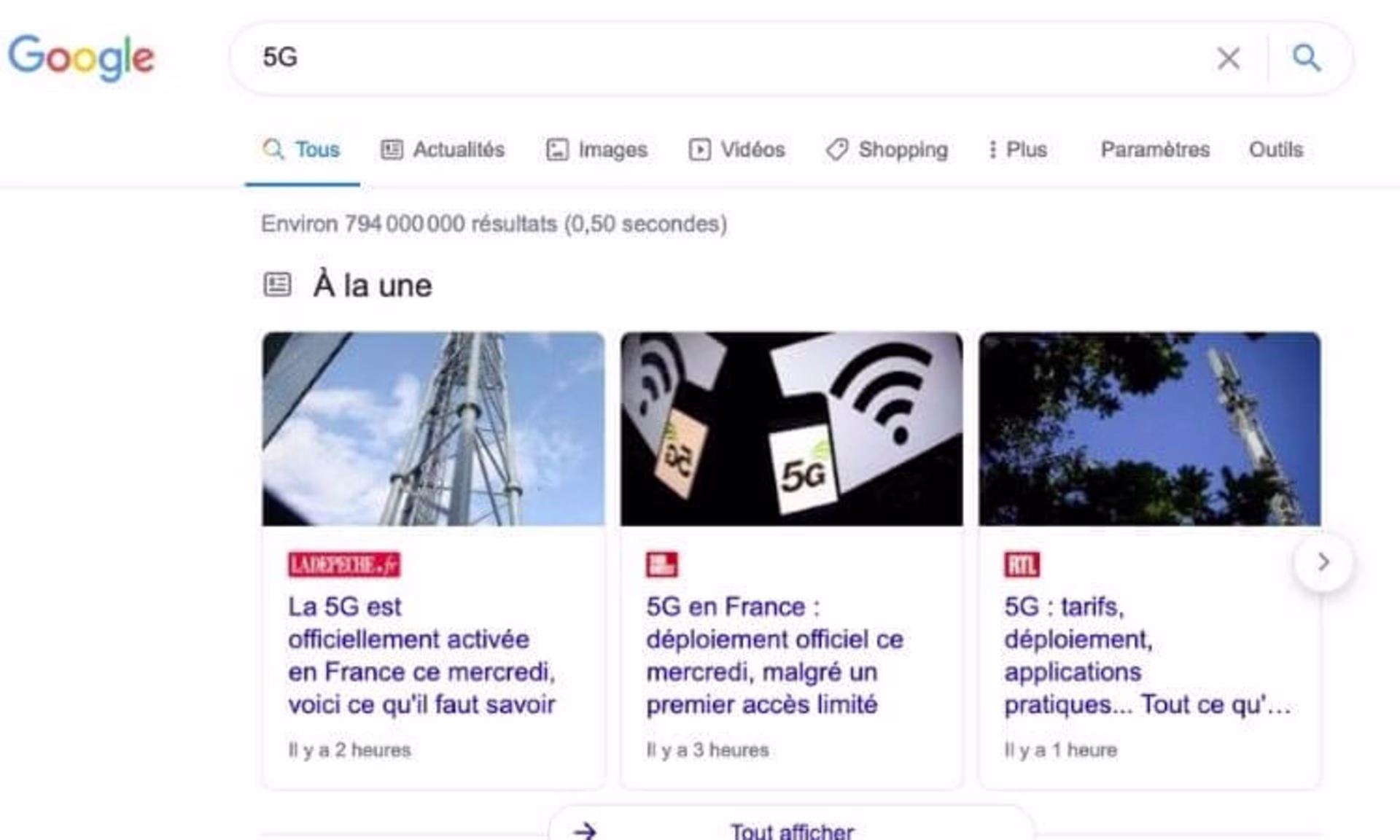1400x840 pixels.
Task: Go to the Vidéos tab
Action: tap(736, 149)
